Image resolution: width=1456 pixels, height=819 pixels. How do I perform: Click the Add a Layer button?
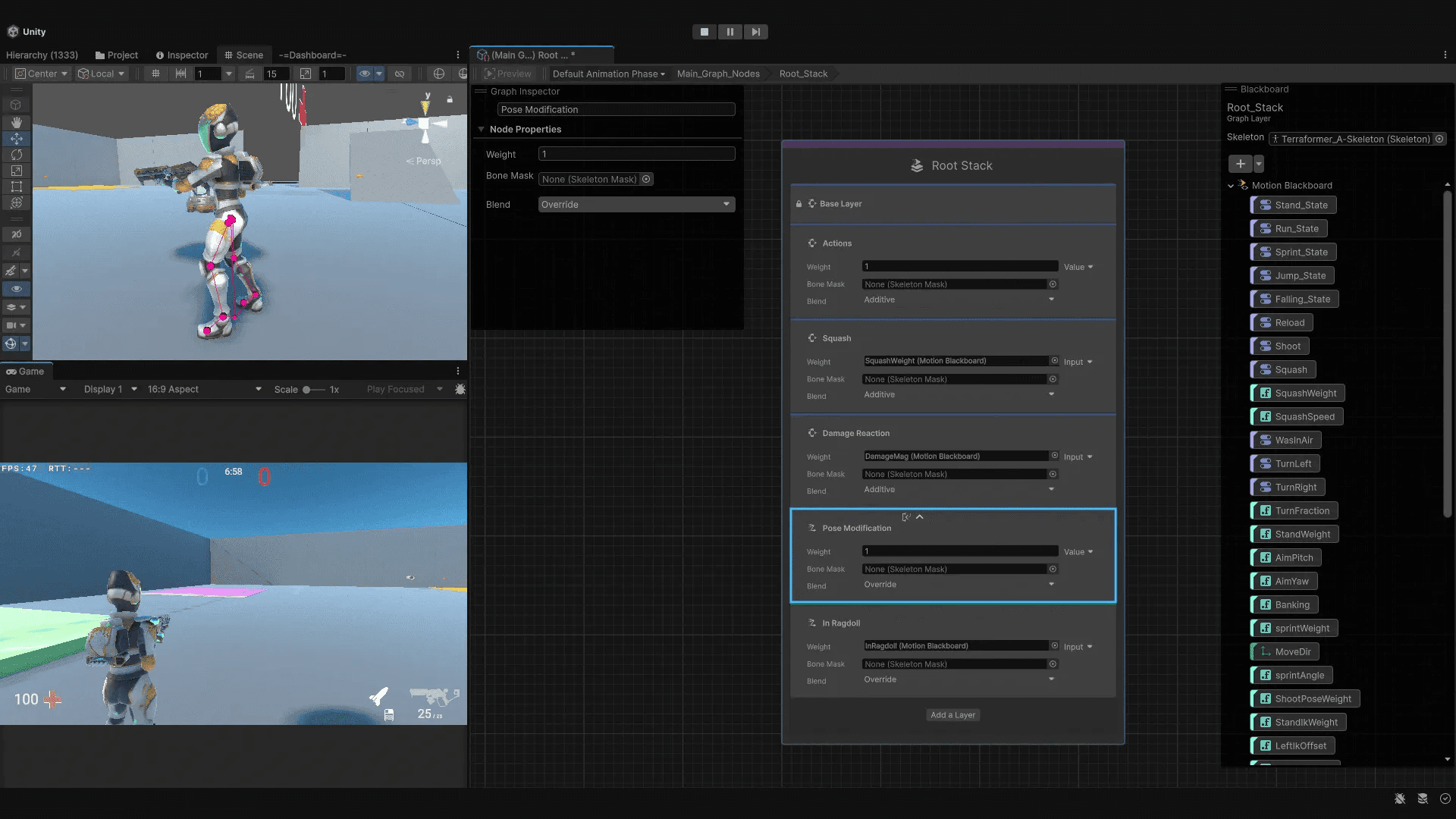point(952,714)
